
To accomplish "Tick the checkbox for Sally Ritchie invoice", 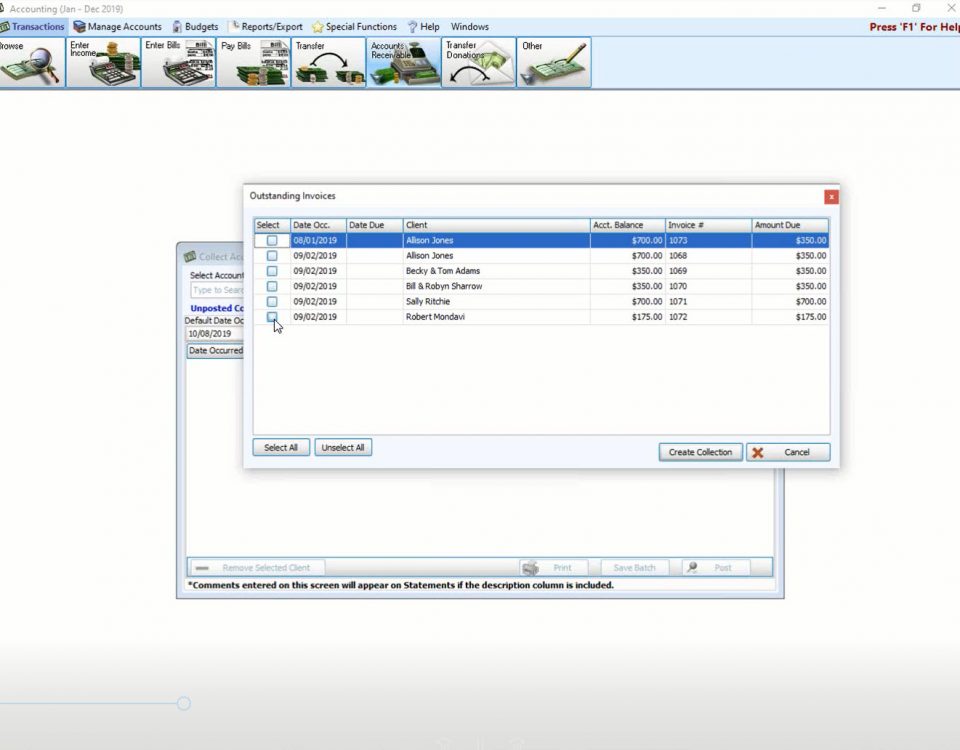I will (272, 301).
